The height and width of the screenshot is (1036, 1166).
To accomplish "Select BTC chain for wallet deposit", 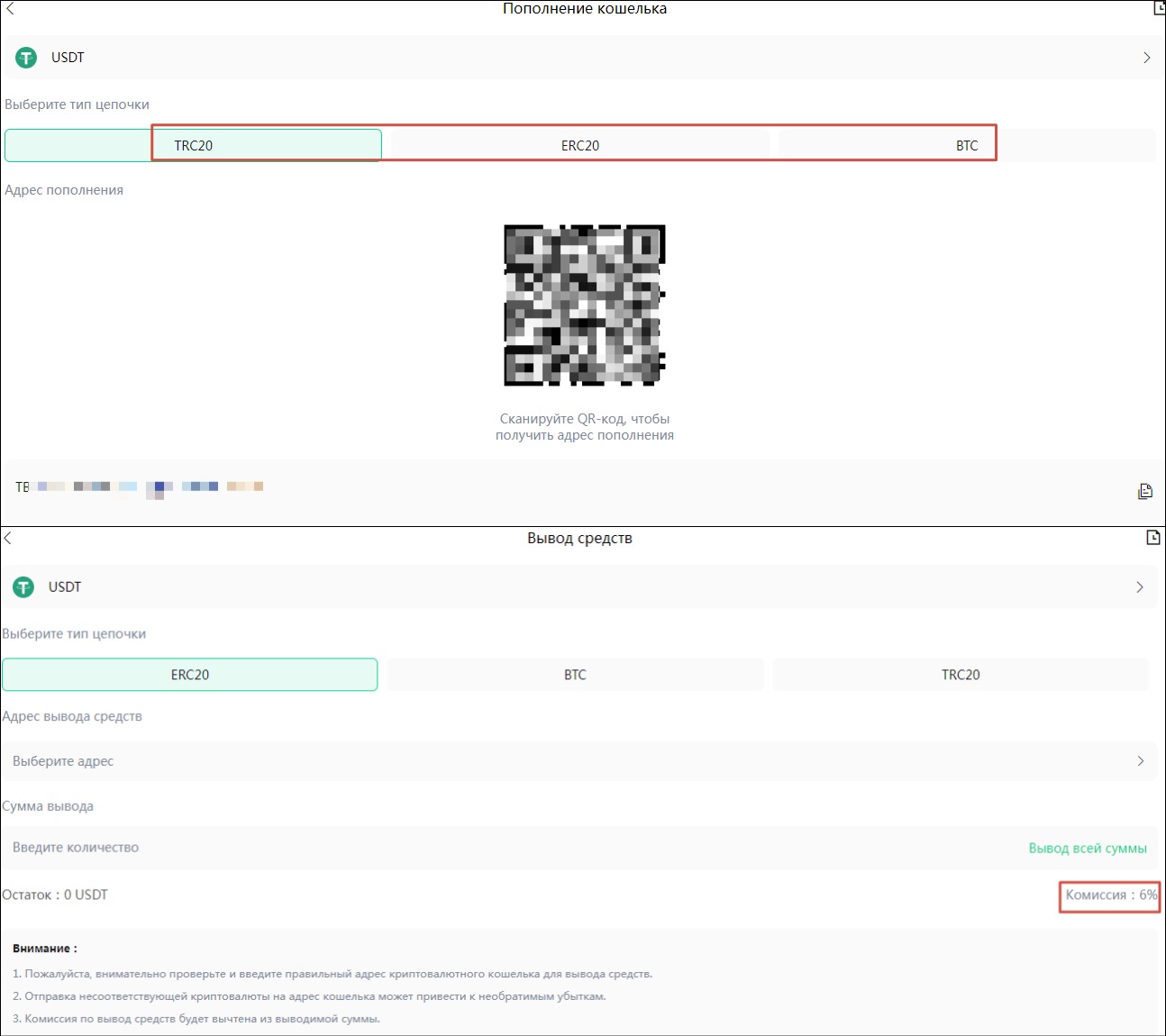I will point(966,145).
